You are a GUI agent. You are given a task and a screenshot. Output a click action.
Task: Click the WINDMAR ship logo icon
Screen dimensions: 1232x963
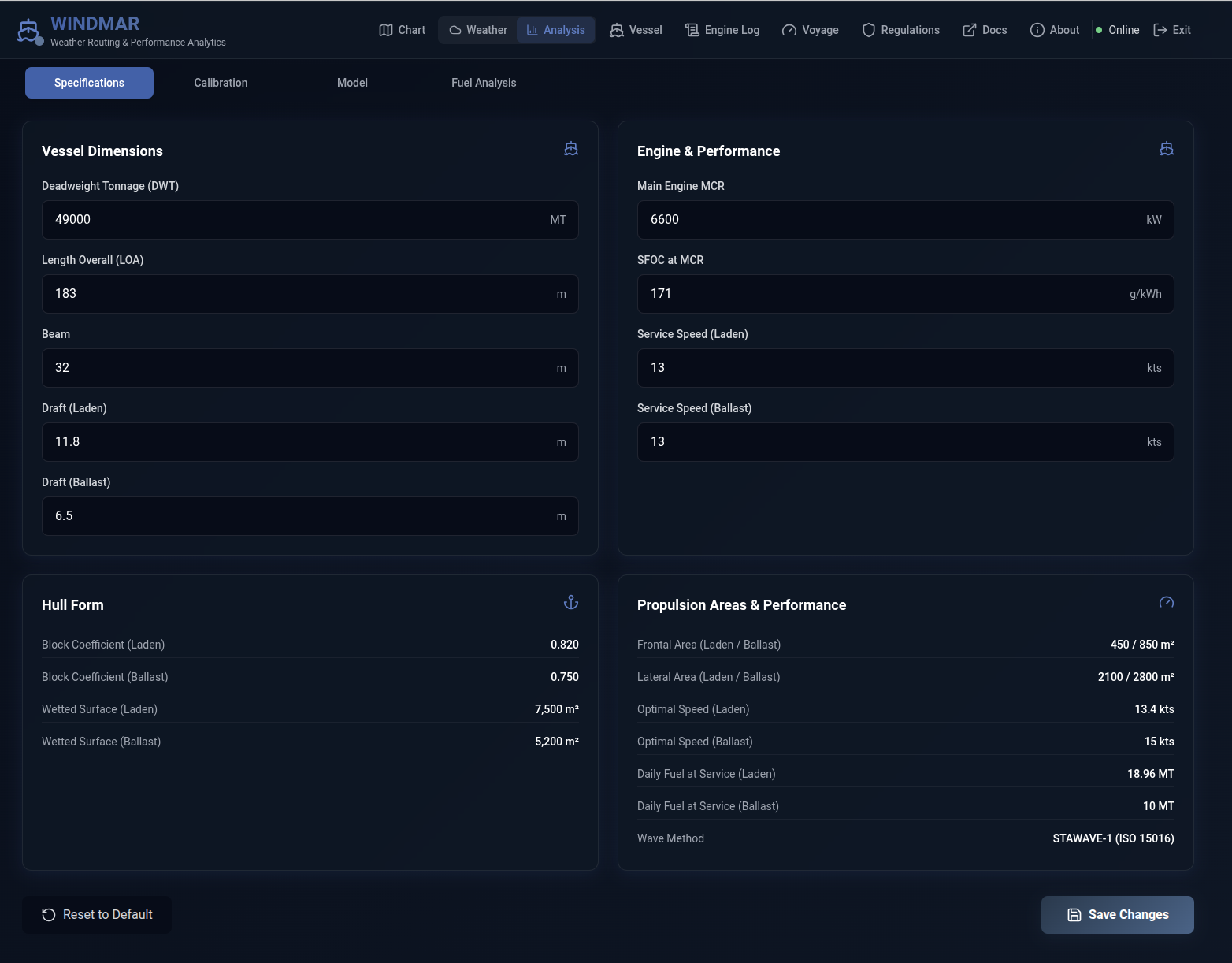coord(28,31)
